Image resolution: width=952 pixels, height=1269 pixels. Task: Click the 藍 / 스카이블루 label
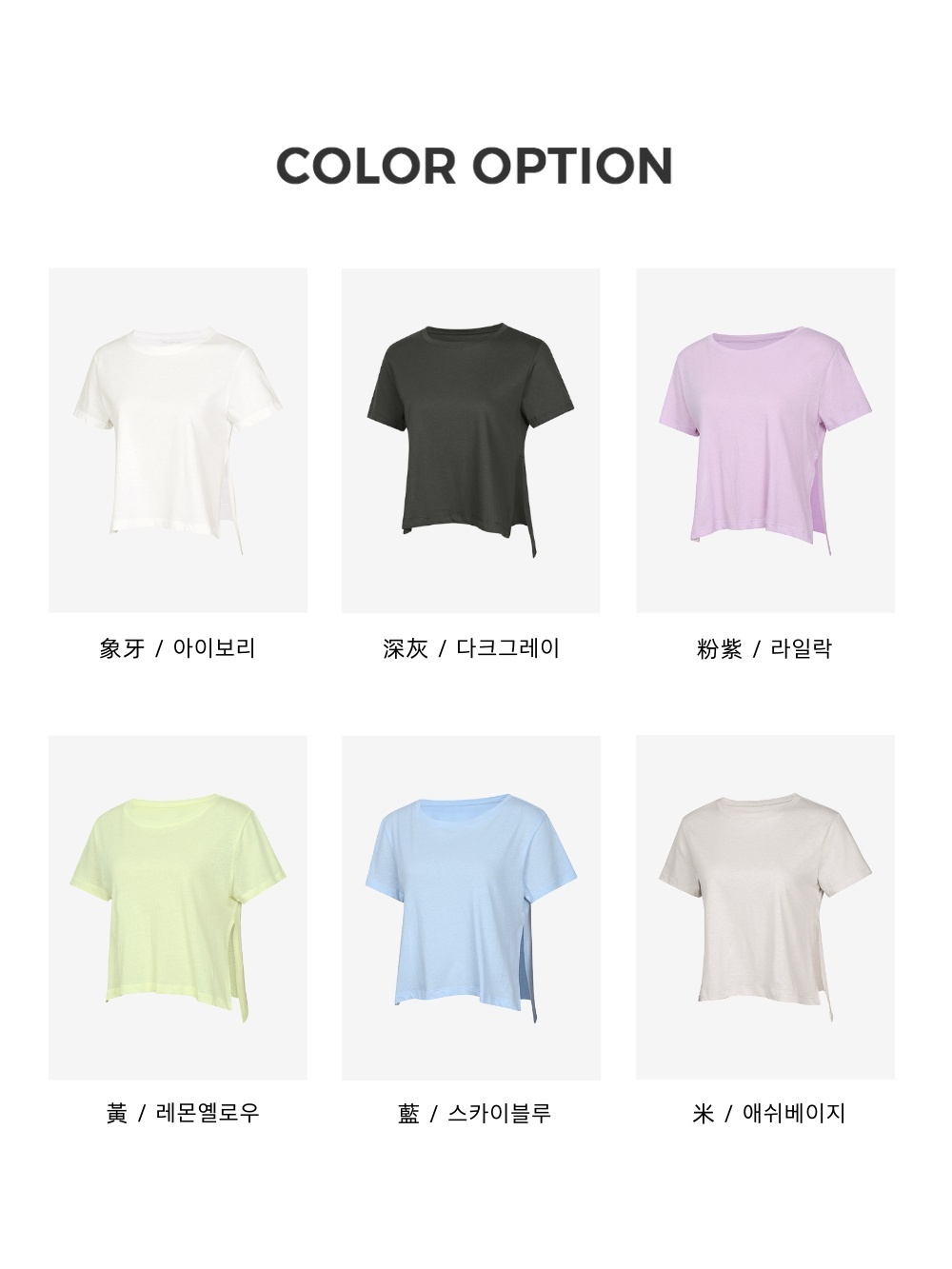(474, 1113)
